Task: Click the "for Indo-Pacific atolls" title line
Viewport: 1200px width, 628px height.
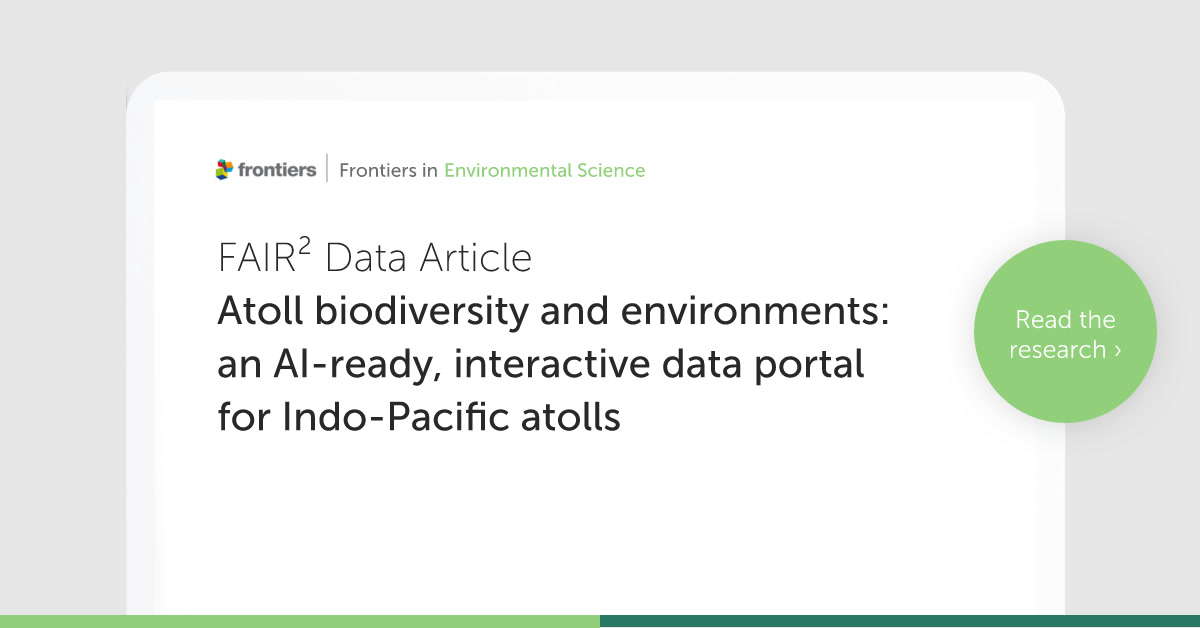Action: [419, 416]
